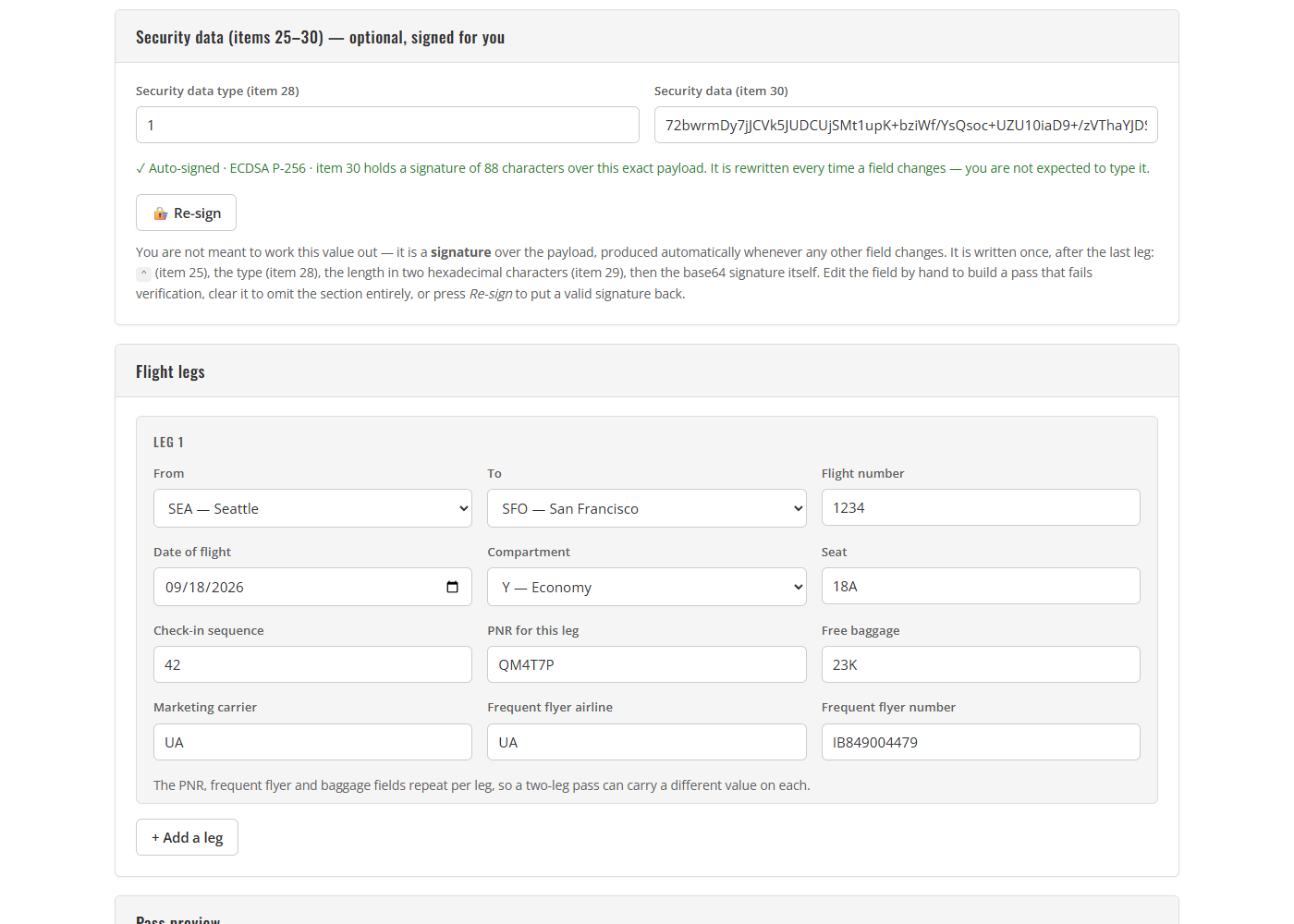Edit the Seat field 18A
Screen dimensions: 1294x924
(x=981, y=586)
